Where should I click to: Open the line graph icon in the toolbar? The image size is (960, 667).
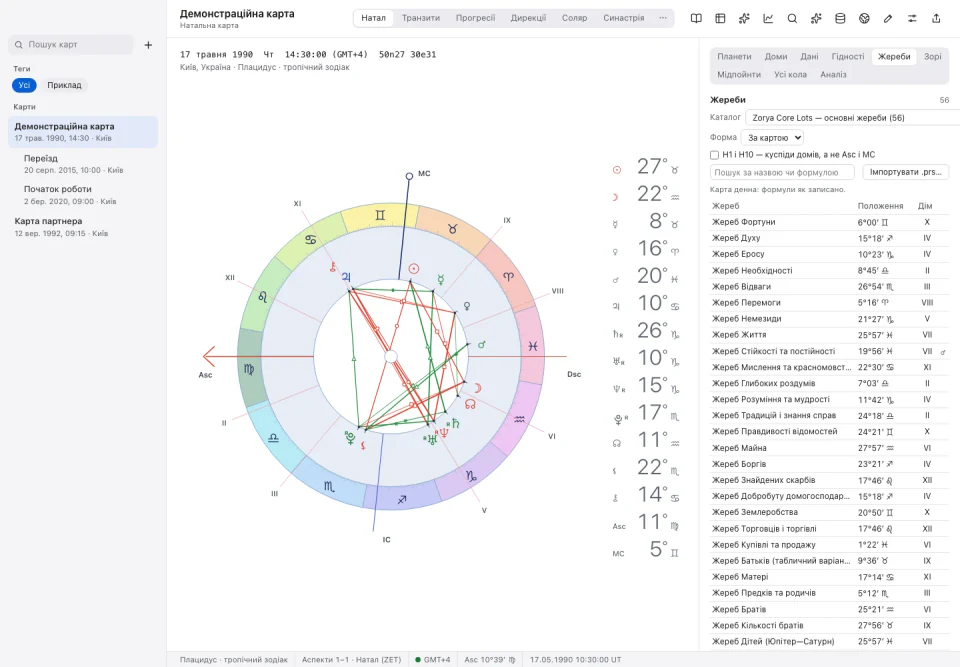tap(768, 18)
